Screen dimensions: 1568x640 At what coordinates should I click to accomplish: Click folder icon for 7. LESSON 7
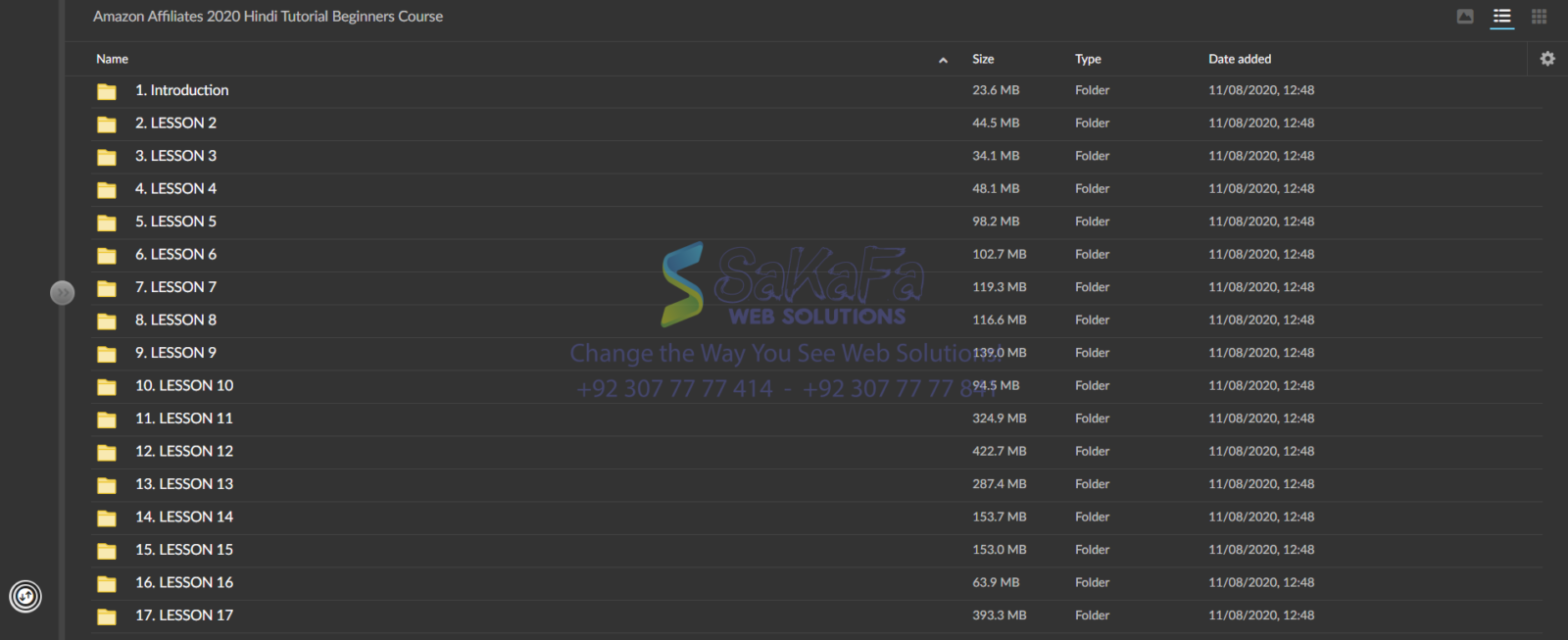107,288
